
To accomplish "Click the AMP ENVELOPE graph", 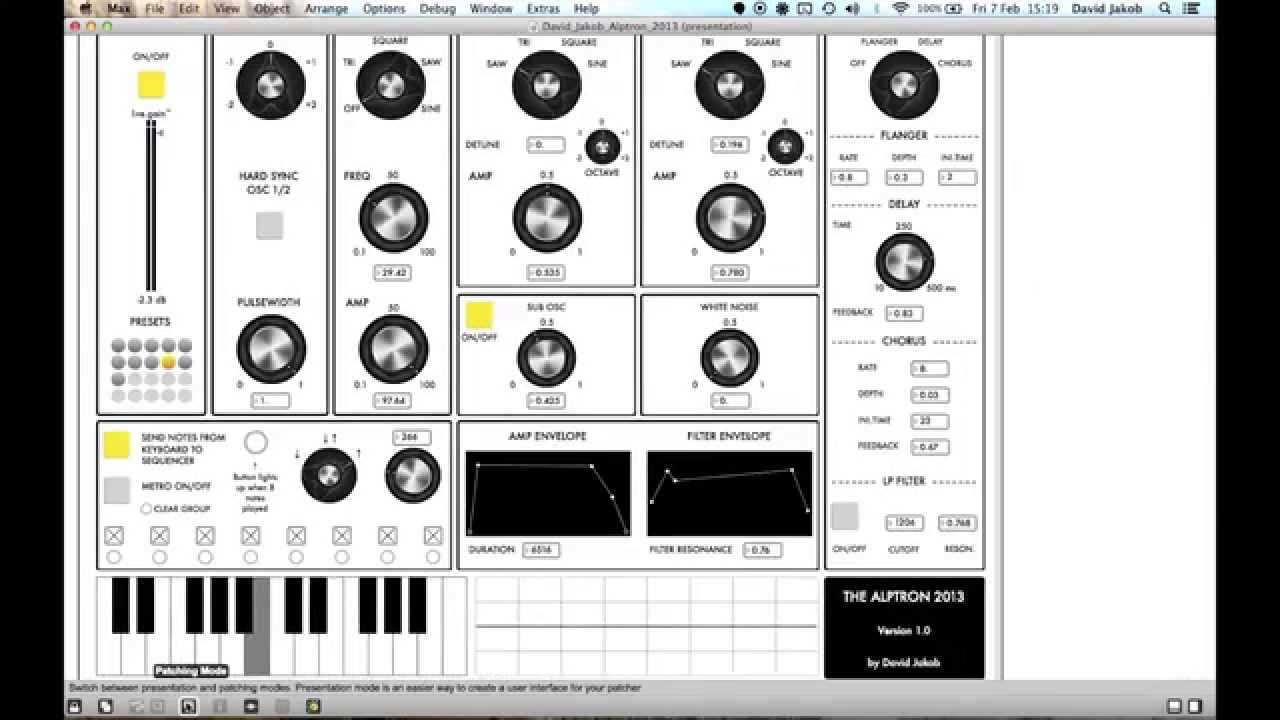I will (x=548, y=493).
